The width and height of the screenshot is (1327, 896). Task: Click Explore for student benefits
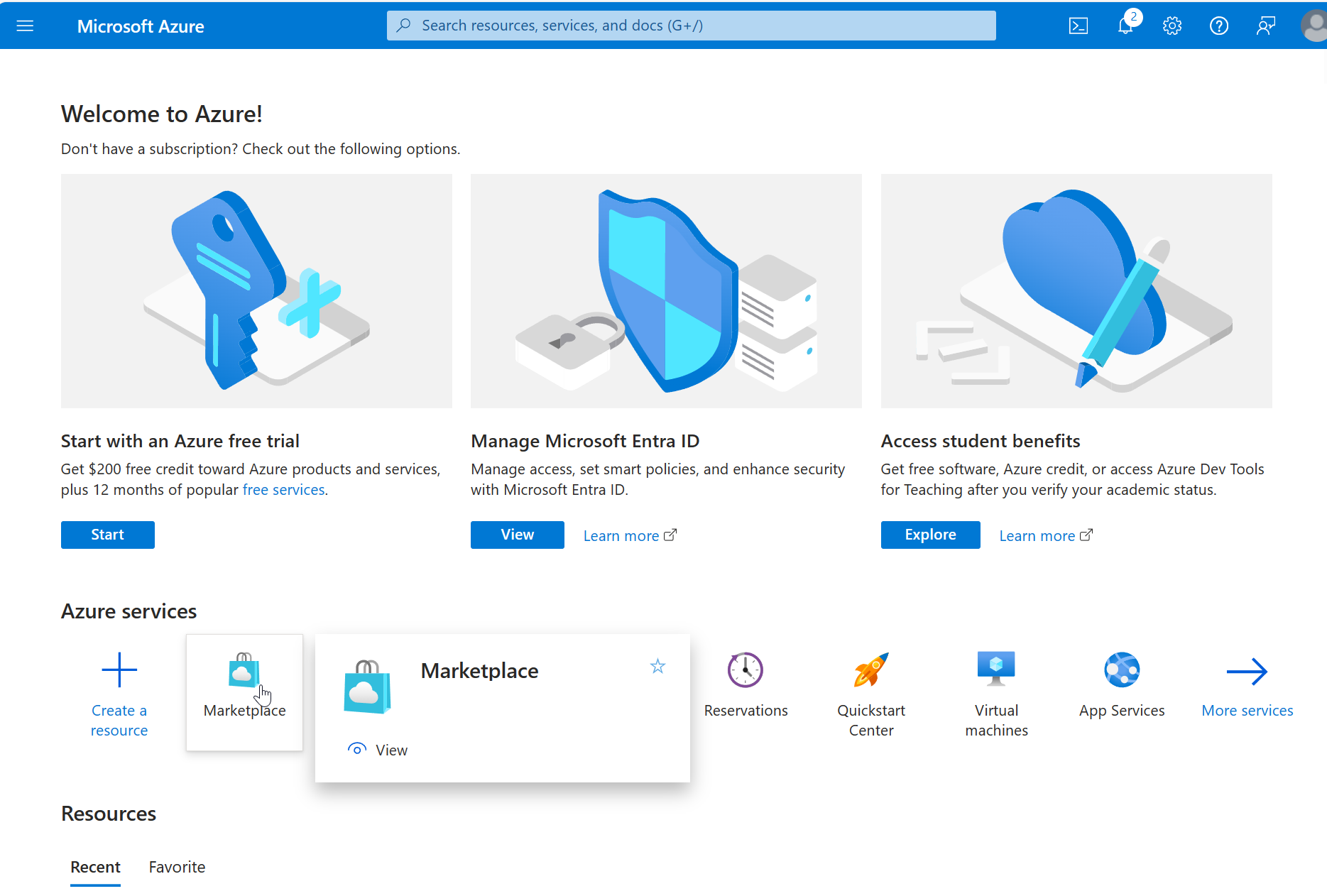tap(930, 535)
